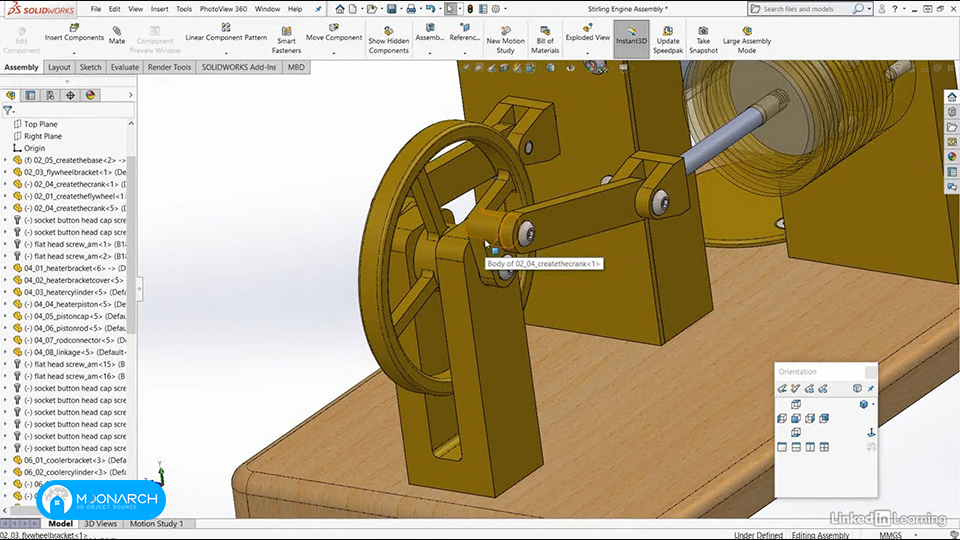This screenshot has height=540, width=960.
Task: Switch to the Sketch tab
Action: 91,67
